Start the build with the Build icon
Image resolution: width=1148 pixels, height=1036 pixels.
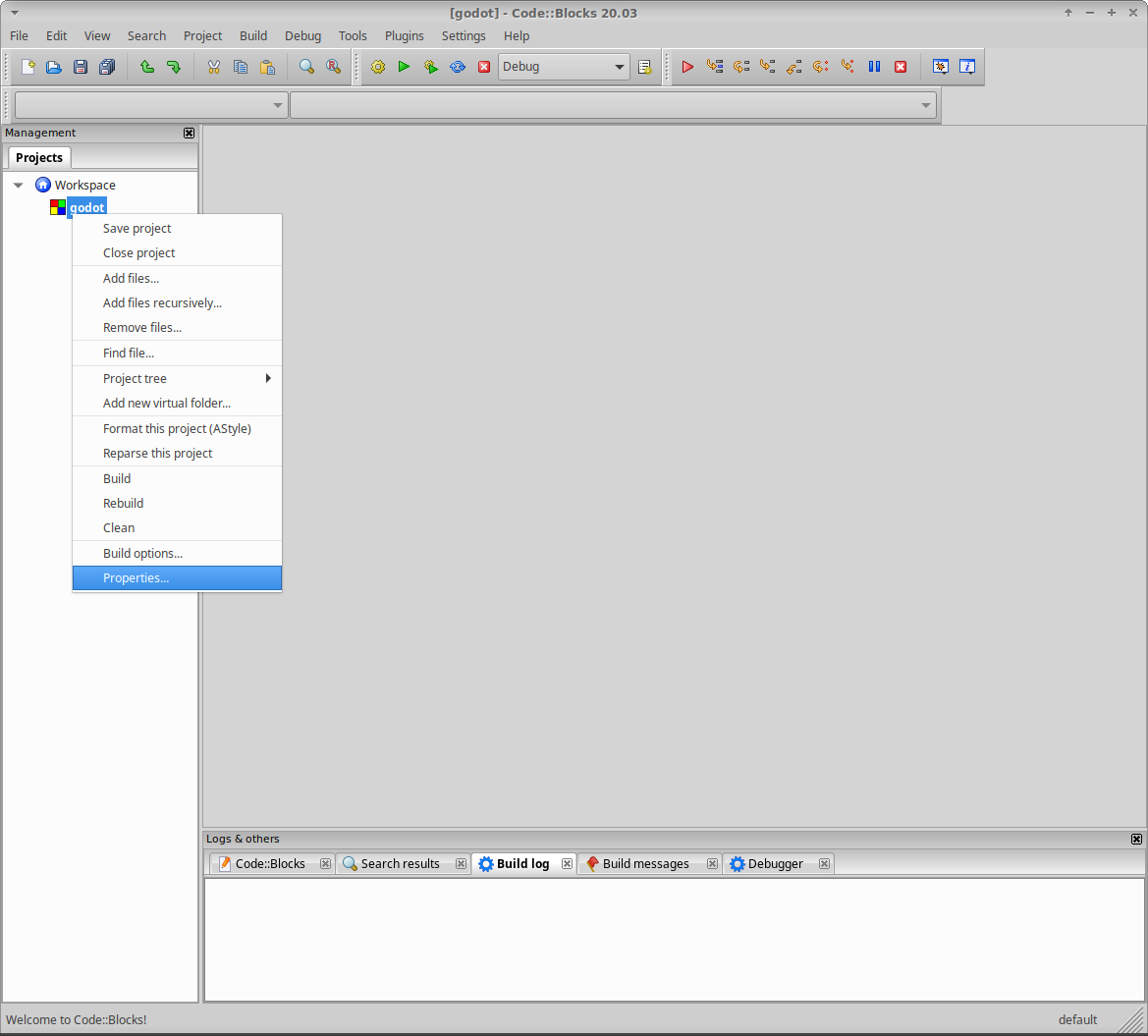pos(377,67)
